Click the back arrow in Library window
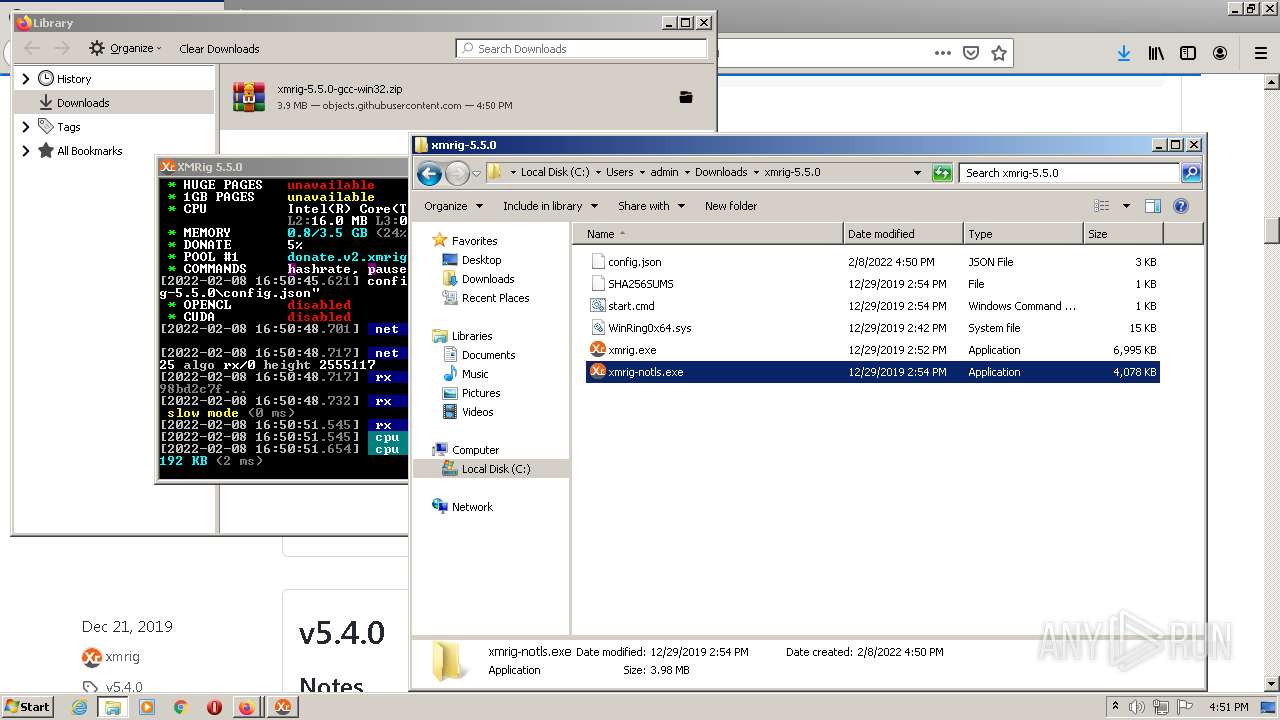This screenshot has width=1280, height=720. [x=32, y=48]
